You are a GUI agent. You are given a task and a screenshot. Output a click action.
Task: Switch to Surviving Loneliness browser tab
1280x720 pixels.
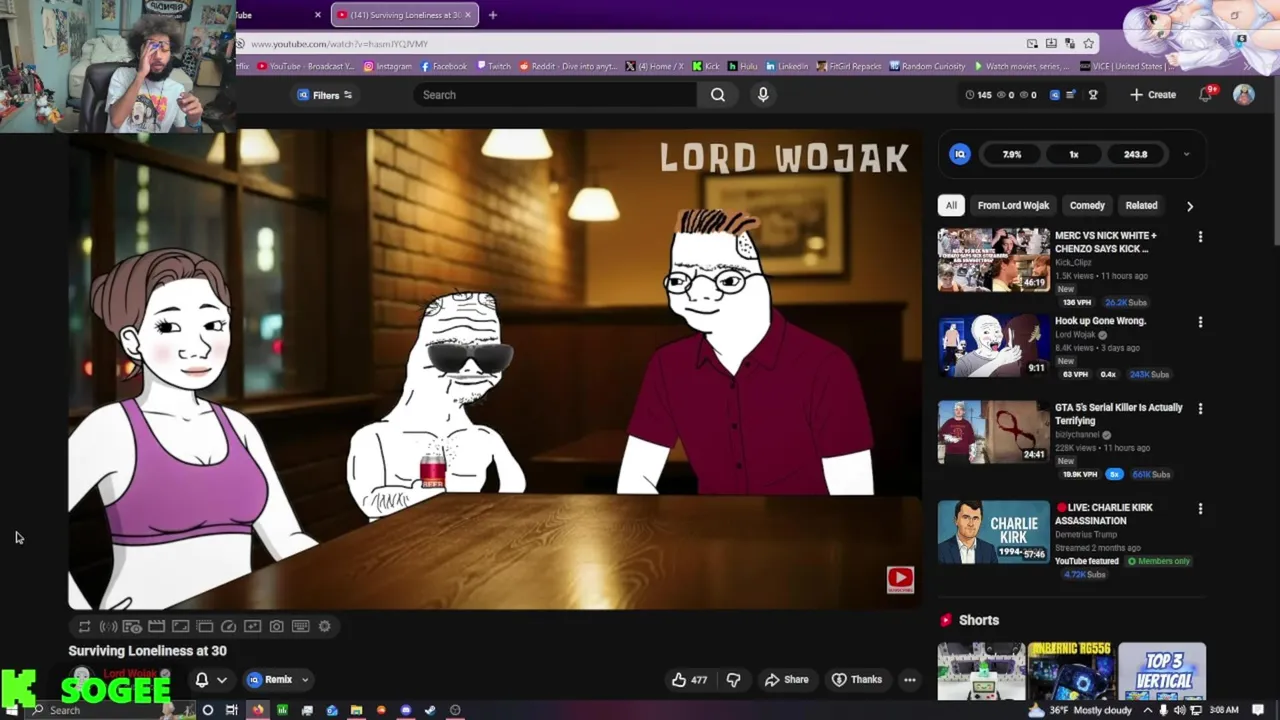tap(404, 15)
